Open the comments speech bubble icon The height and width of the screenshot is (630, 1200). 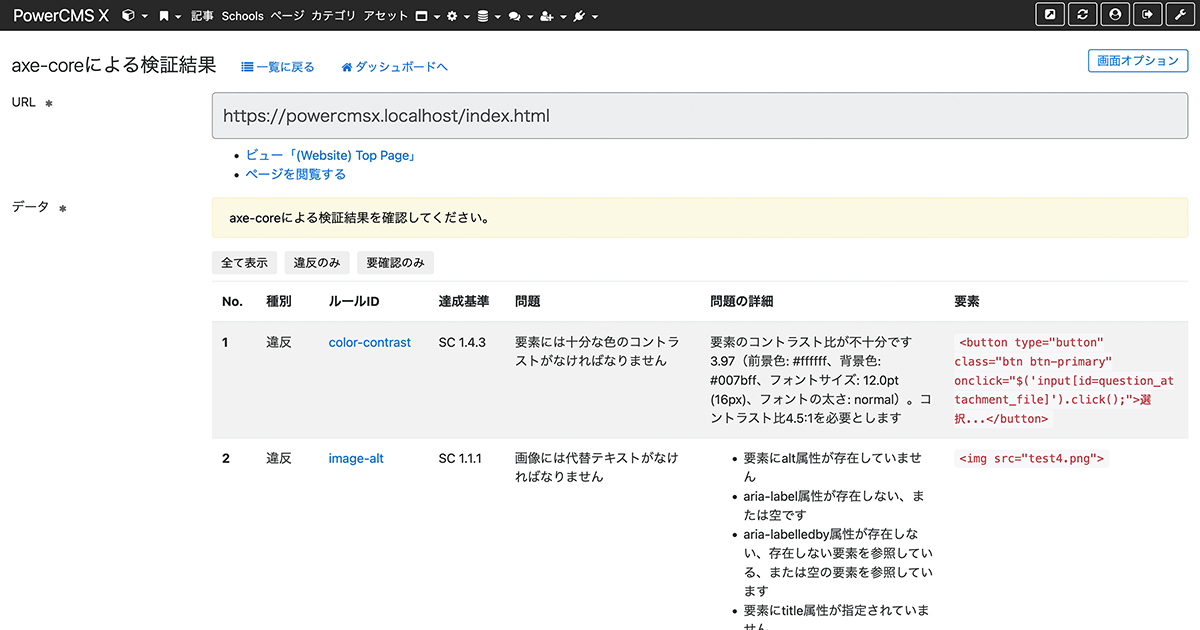tap(513, 15)
